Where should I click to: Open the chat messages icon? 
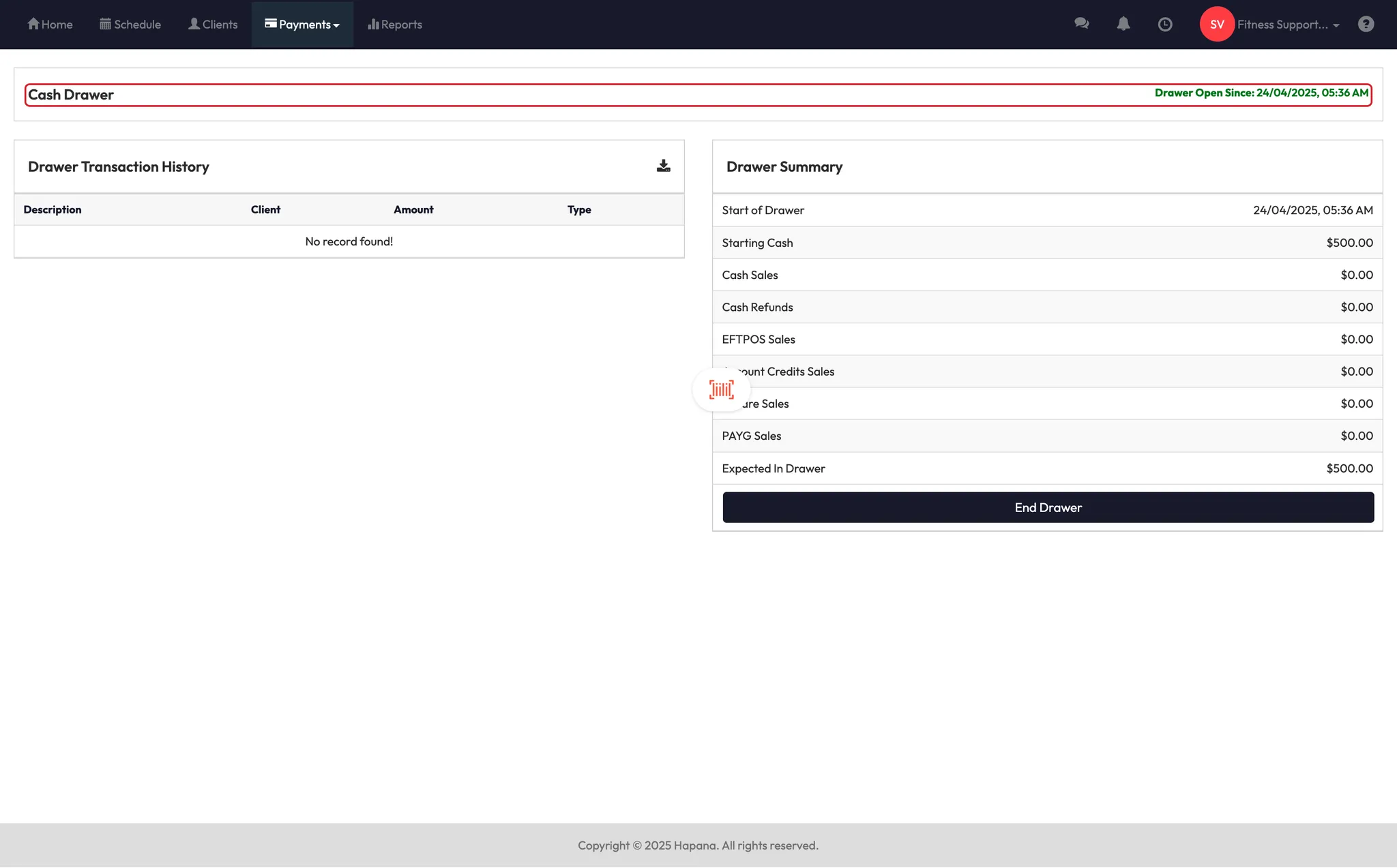(x=1081, y=24)
